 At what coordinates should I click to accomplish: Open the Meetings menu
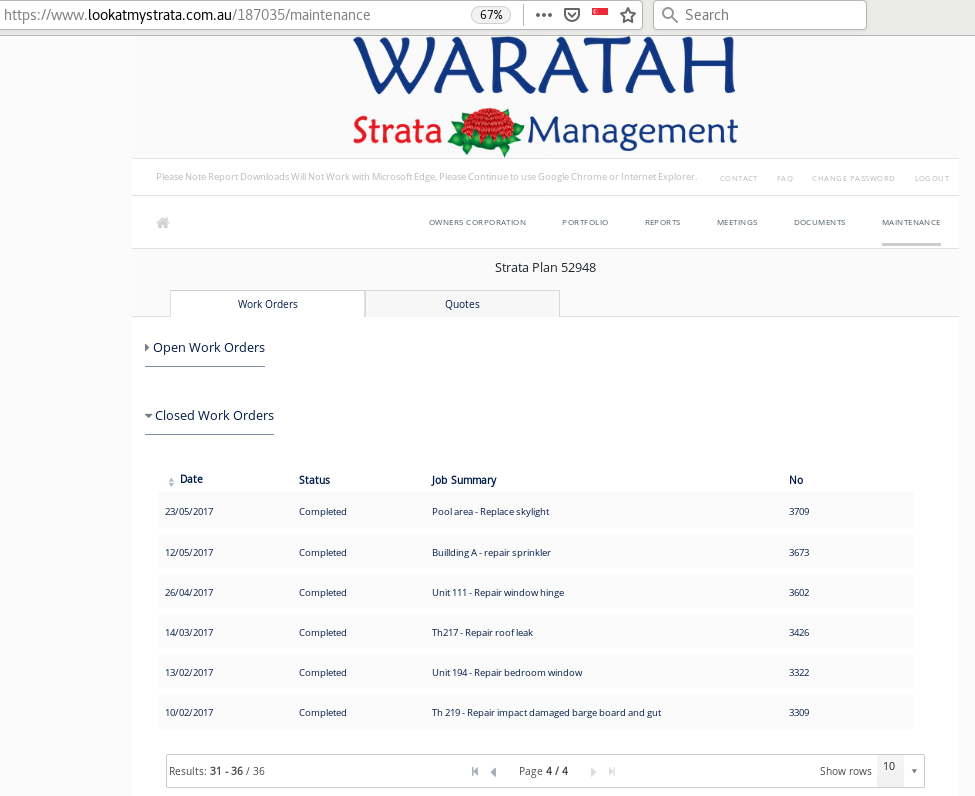737,223
